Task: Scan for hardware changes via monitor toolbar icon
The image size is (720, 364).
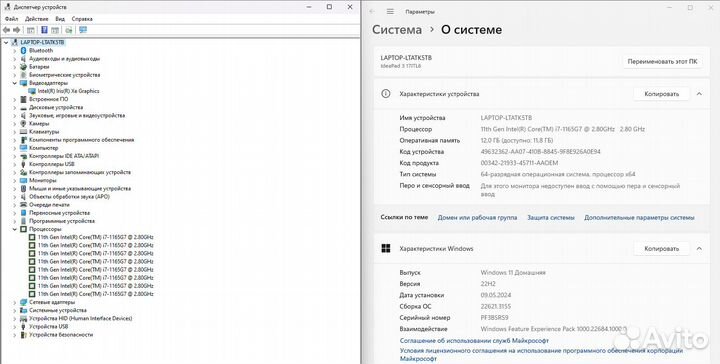Action: click(x=83, y=30)
